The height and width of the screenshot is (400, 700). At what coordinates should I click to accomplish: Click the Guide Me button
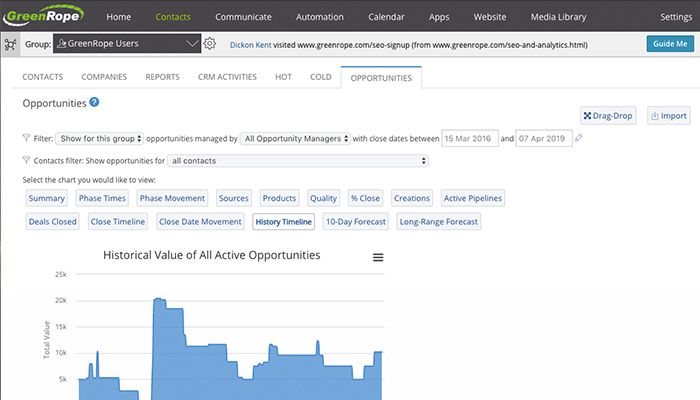click(x=669, y=44)
